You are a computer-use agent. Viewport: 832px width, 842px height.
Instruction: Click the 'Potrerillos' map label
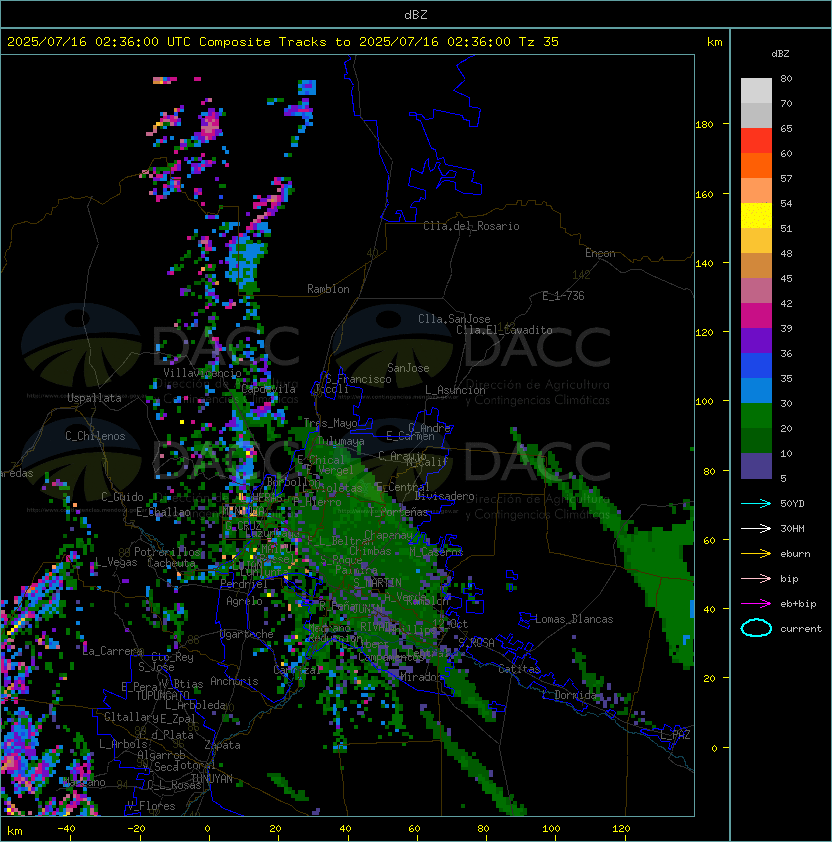point(167,552)
